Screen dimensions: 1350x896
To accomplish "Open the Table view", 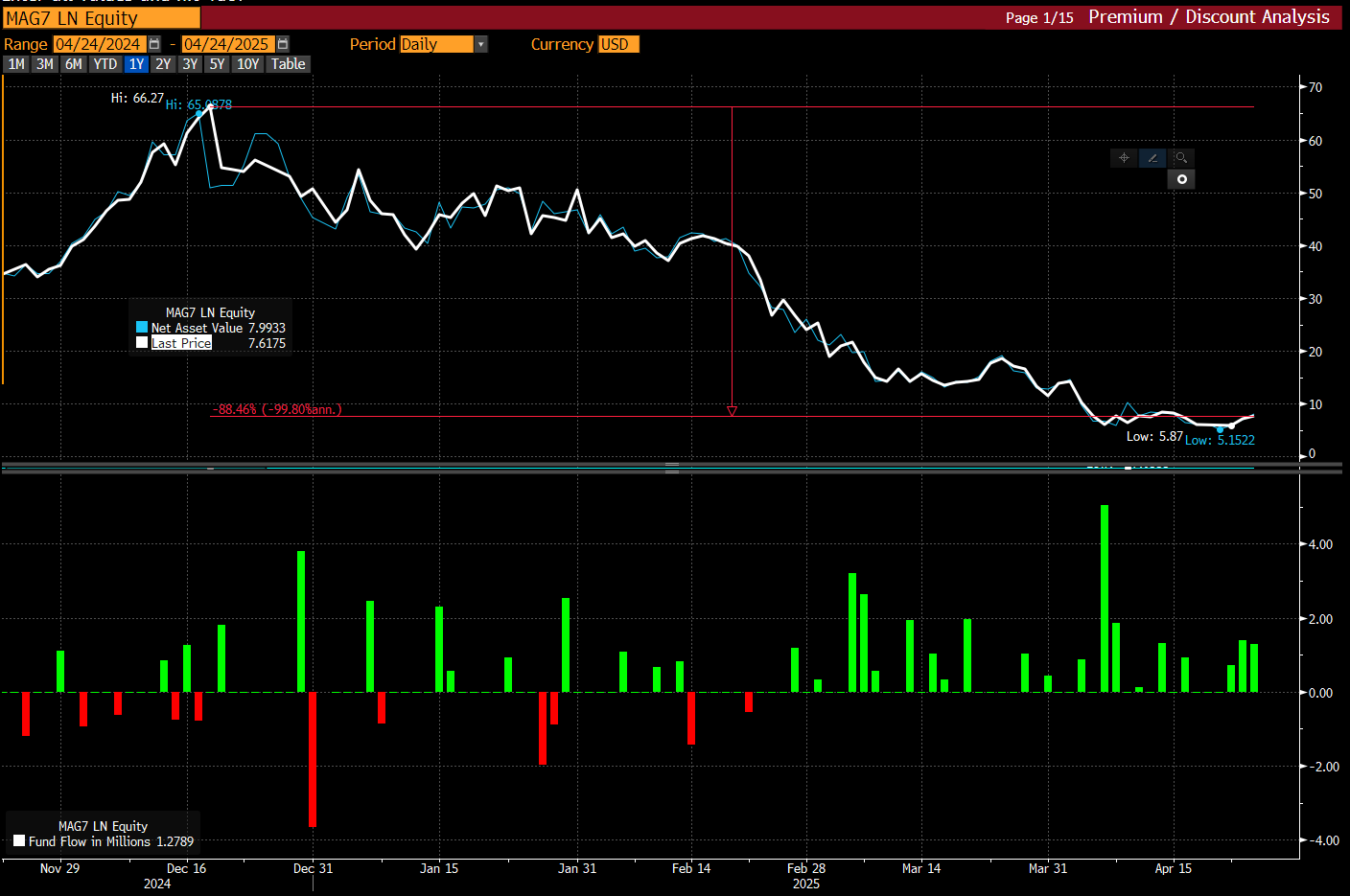I will coord(288,64).
